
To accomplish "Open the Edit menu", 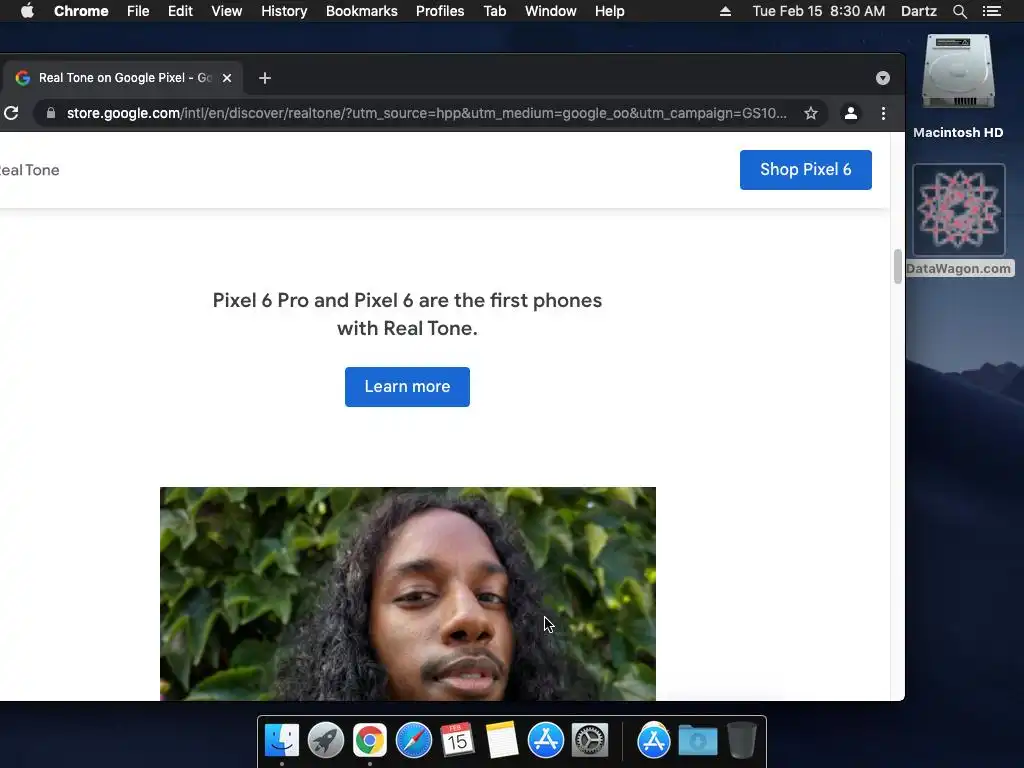I will coord(180,11).
